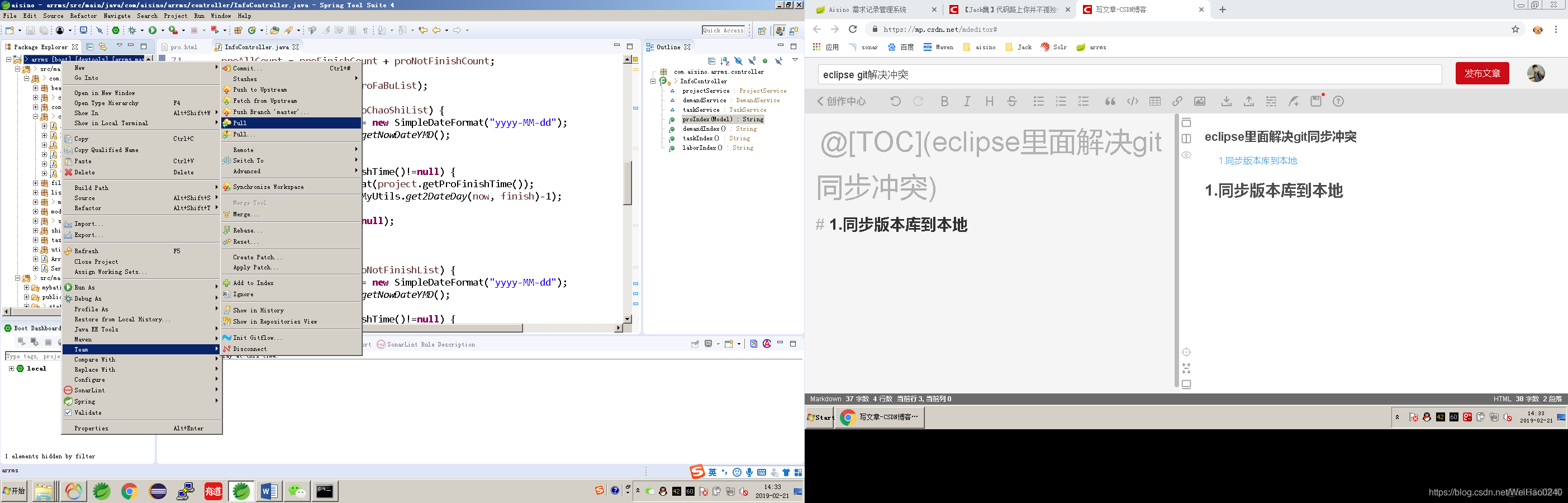Click Pull in the Team submenu

[291, 122]
